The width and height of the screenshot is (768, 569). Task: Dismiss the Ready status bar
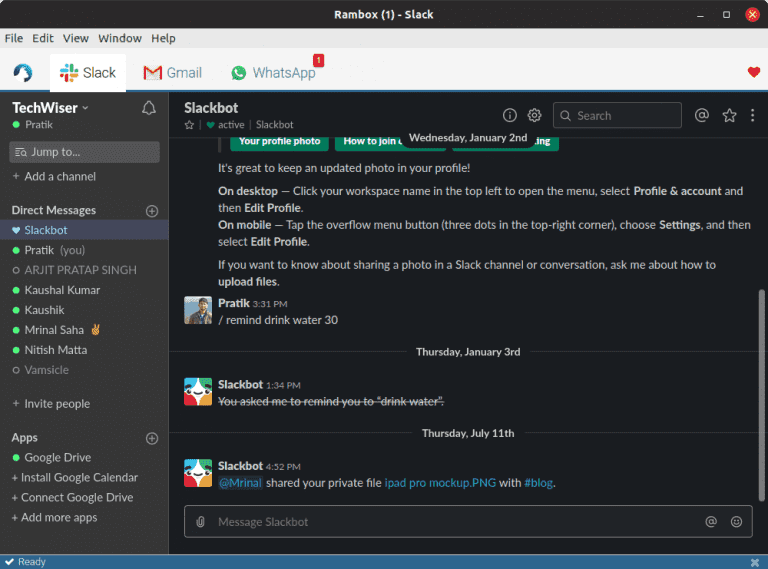pos(755,562)
